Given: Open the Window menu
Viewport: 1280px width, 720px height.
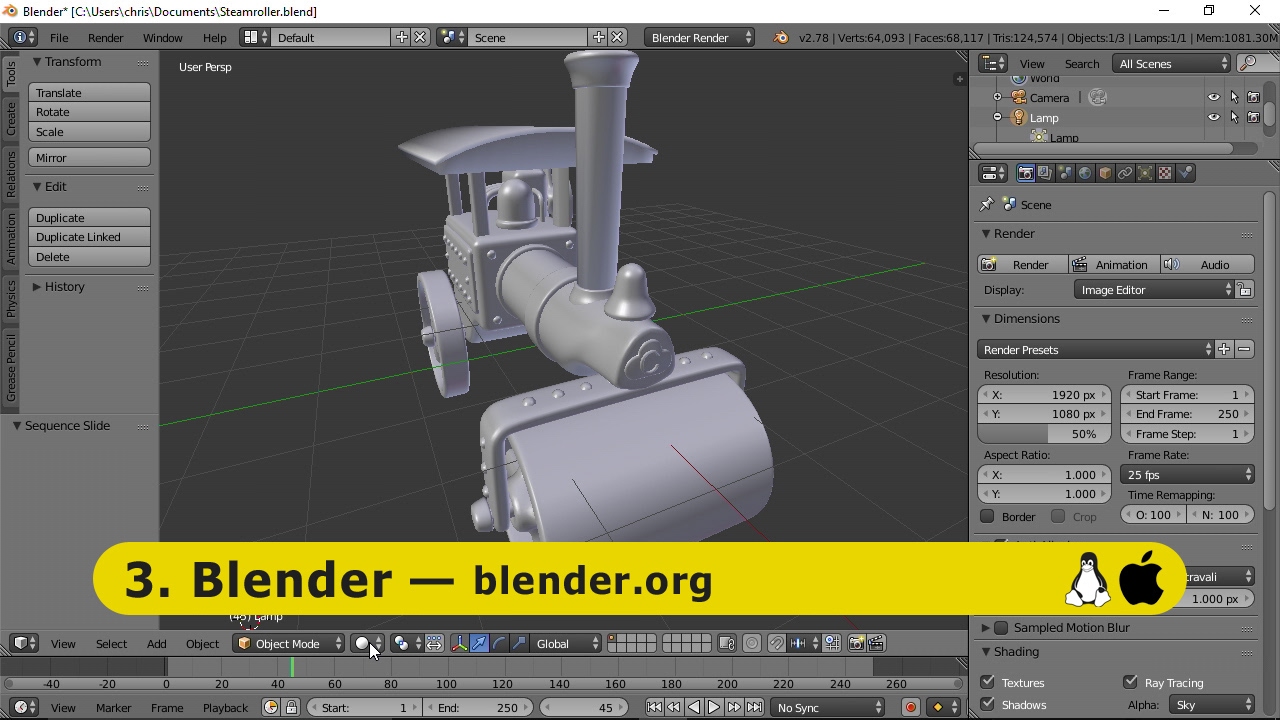Looking at the screenshot, I should coord(162,37).
